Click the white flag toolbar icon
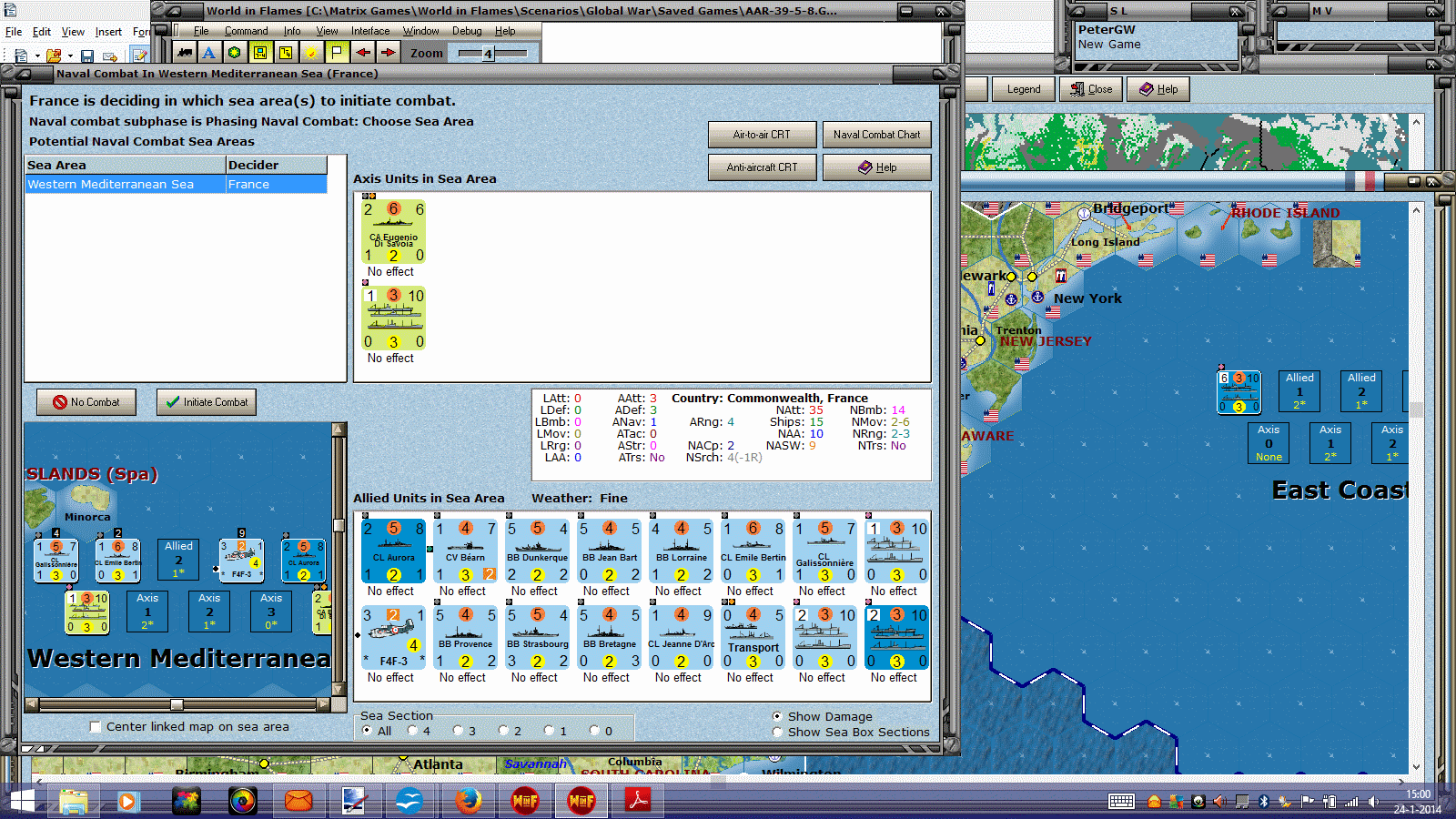This screenshot has width=1456, height=819. pyautogui.click(x=337, y=53)
